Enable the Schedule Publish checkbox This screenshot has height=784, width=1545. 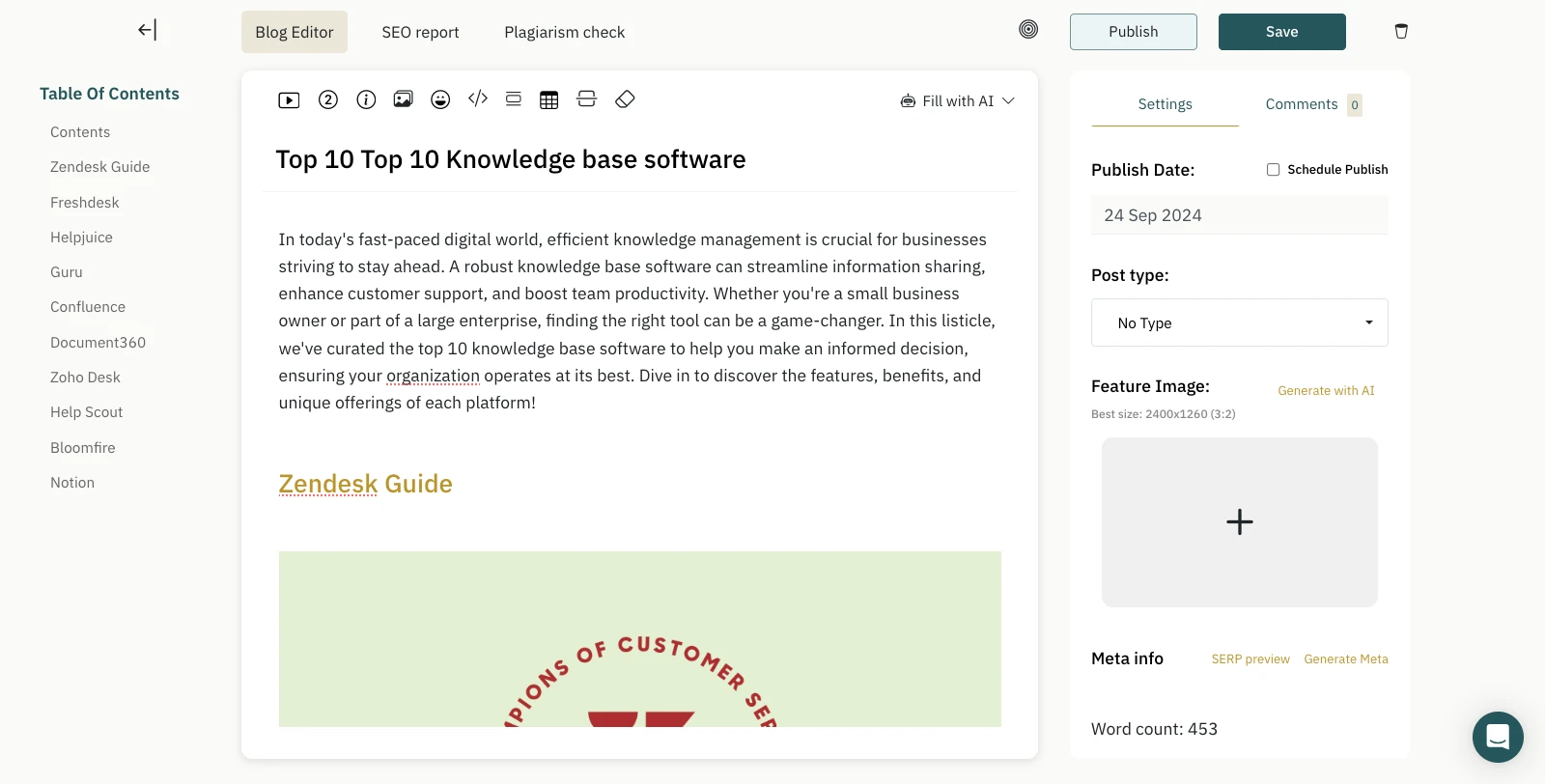tap(1273, 169)
